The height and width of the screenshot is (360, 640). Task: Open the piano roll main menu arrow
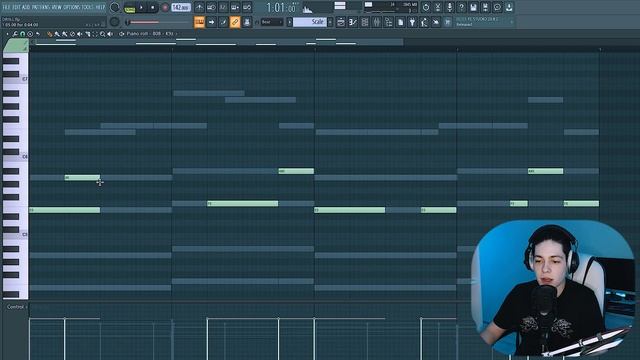[7, 34]
